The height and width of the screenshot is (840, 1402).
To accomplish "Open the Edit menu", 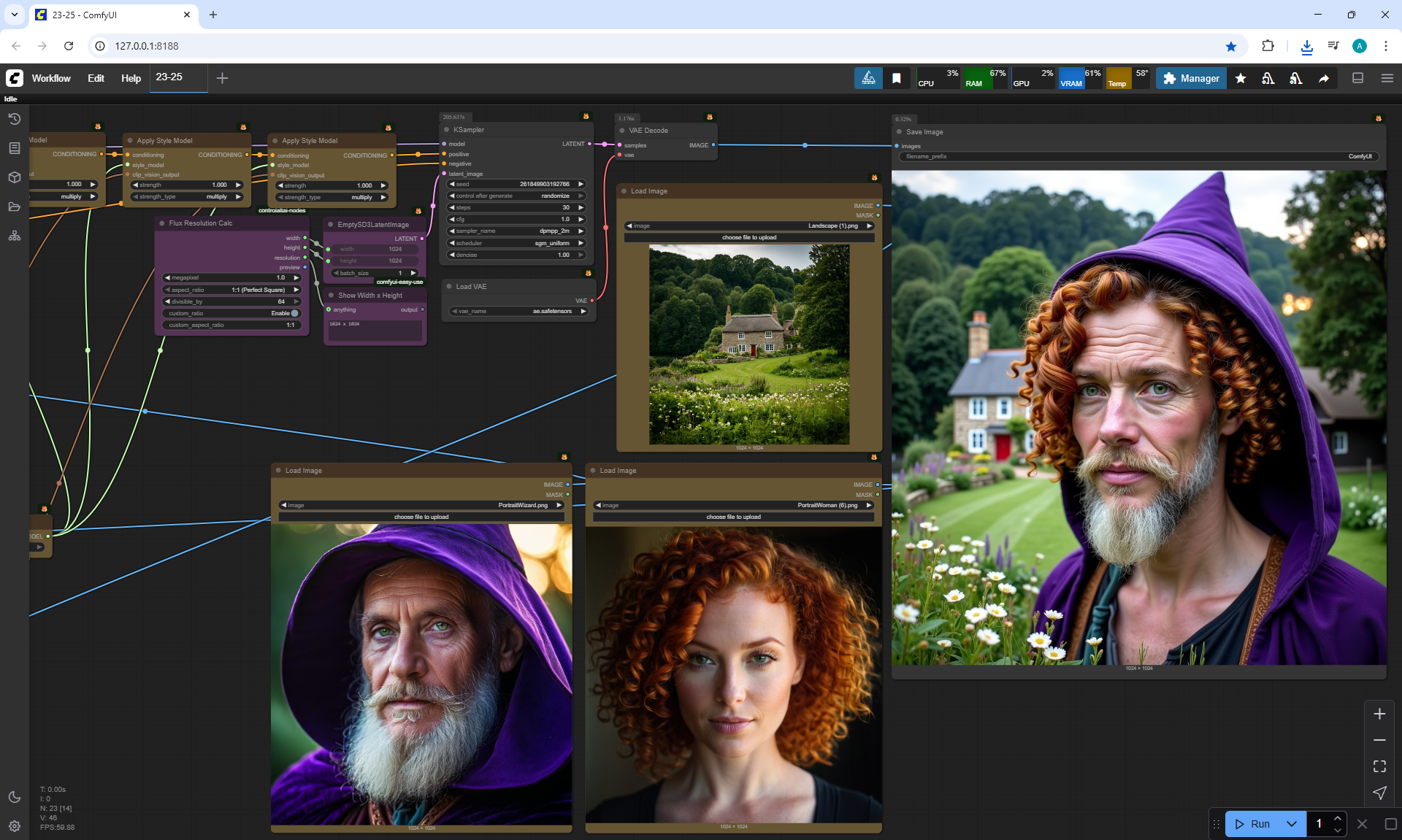I will (96, 78).
